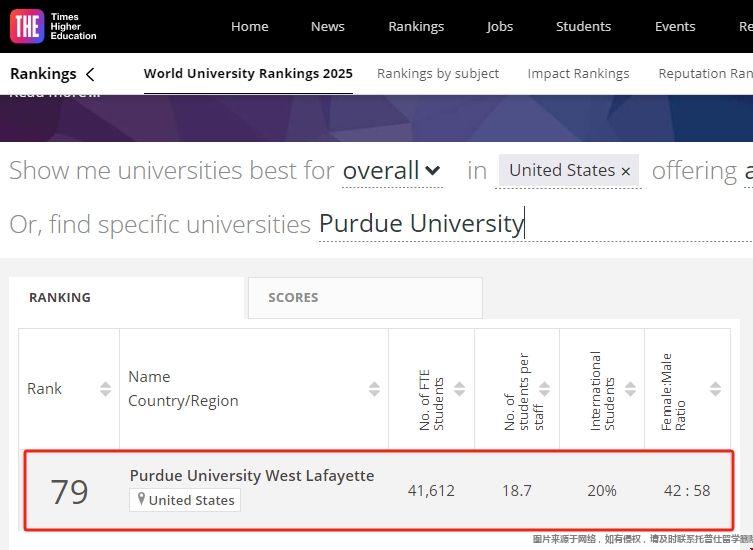Click the THE Times Higher Education logo
753x550 pixels.
53,26
